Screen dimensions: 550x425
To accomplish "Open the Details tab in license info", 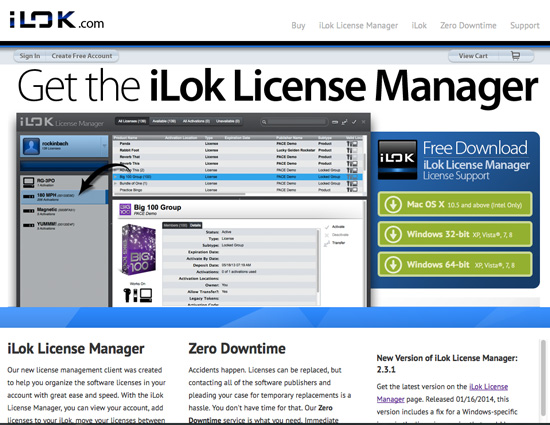I will pos(195,225).
